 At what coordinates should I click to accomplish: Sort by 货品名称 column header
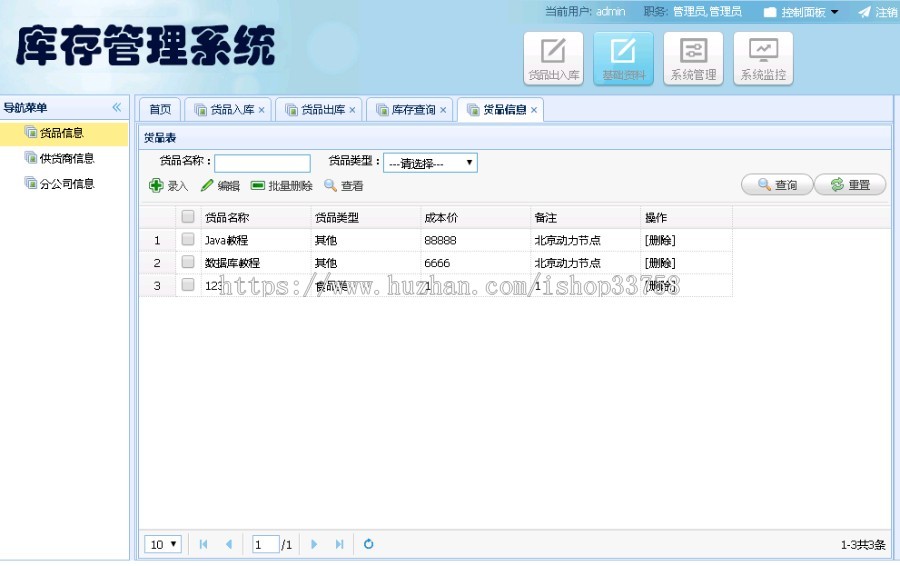coord(256,218)
